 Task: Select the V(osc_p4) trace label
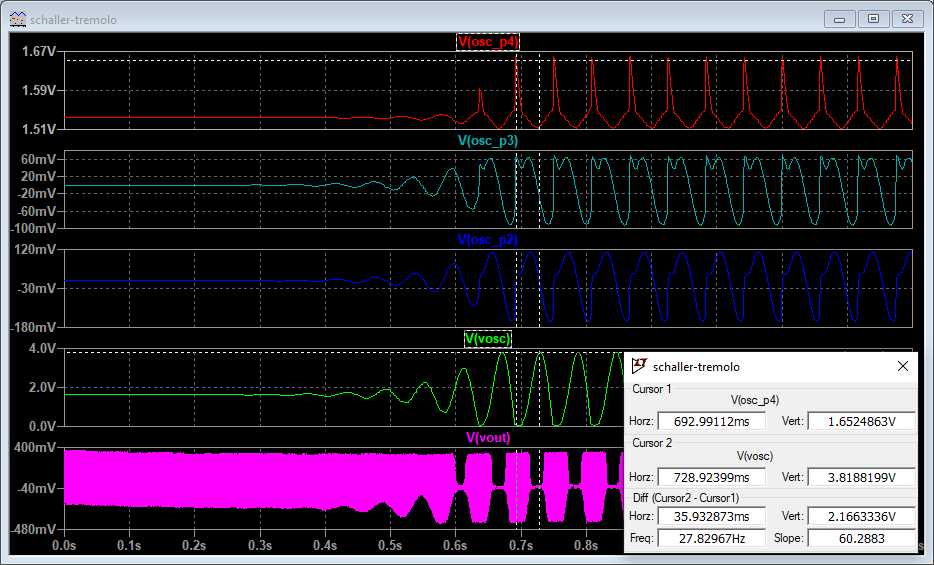[x=487, y=42]
